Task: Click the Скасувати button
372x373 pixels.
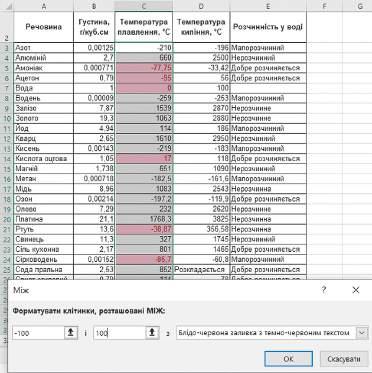Action: (344, 359)
